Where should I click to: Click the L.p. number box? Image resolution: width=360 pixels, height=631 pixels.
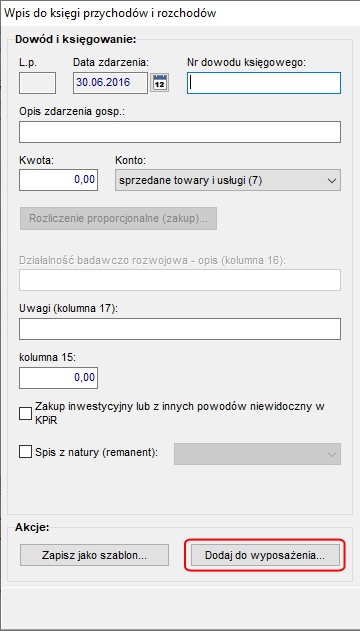coord(37,83)
